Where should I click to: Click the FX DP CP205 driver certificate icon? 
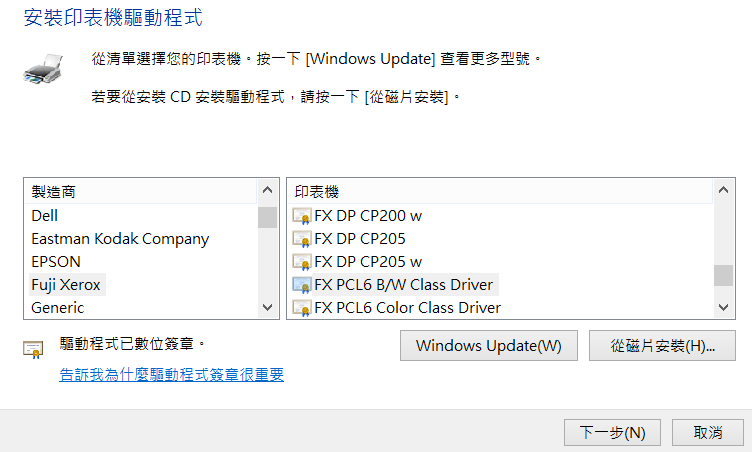[x=302, y=239]
